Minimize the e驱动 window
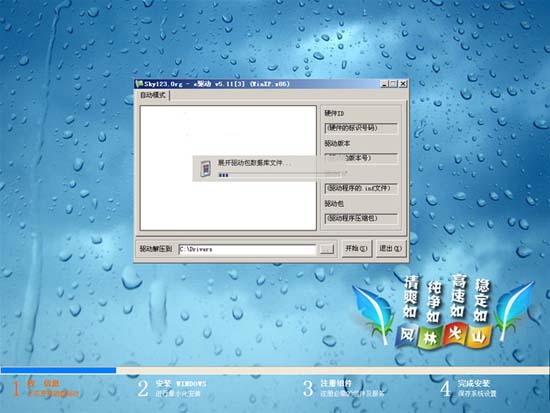 point(385,84)
